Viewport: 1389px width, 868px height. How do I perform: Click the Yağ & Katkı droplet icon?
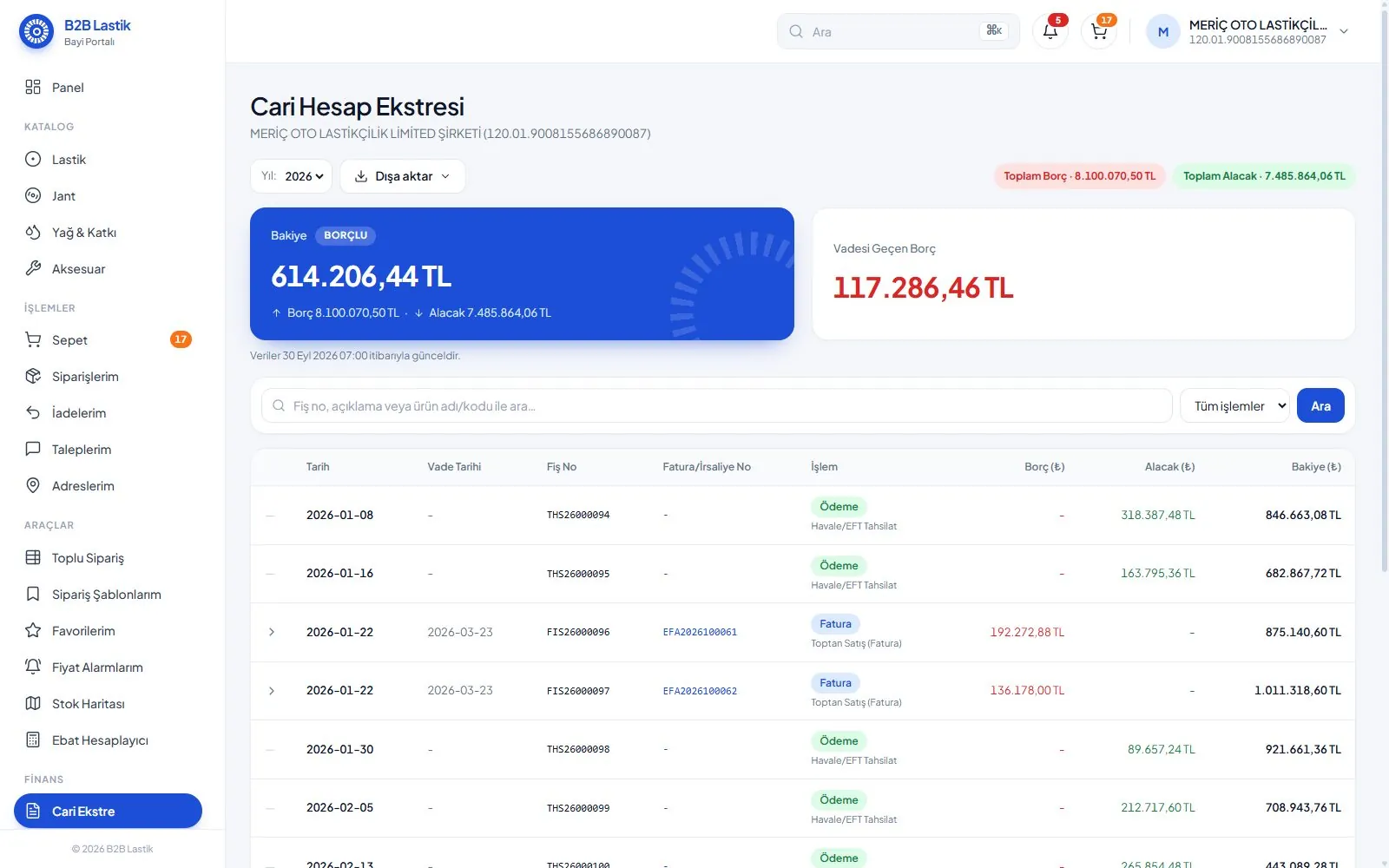point(33,232)
